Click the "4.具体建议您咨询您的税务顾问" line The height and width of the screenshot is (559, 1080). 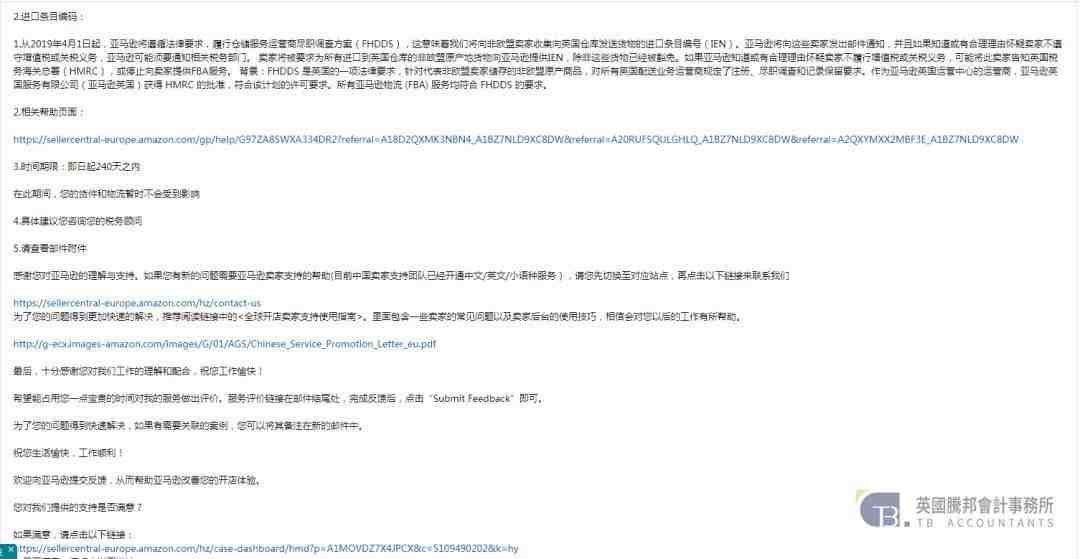78,221
